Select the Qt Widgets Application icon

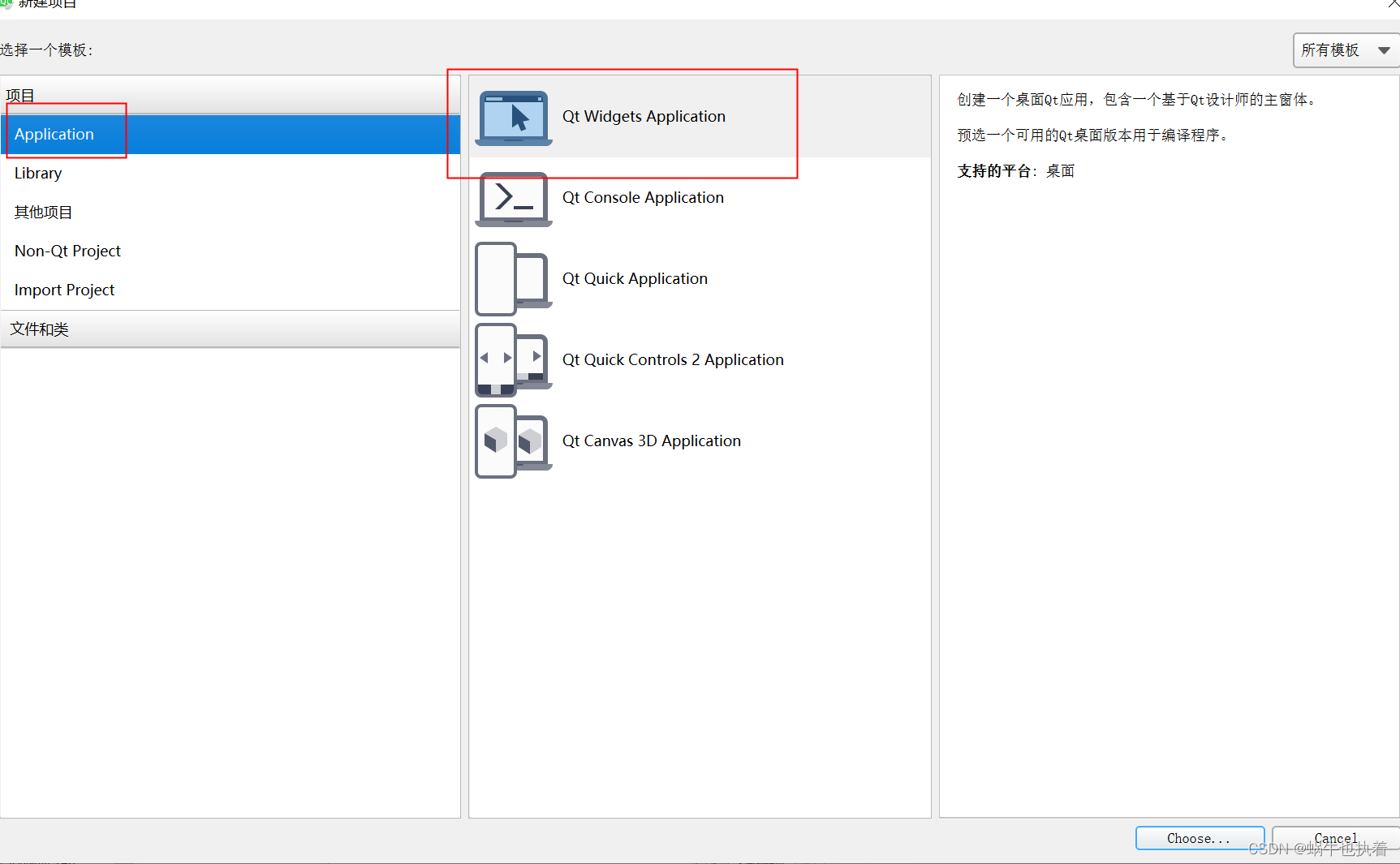[x=514, y=118]
